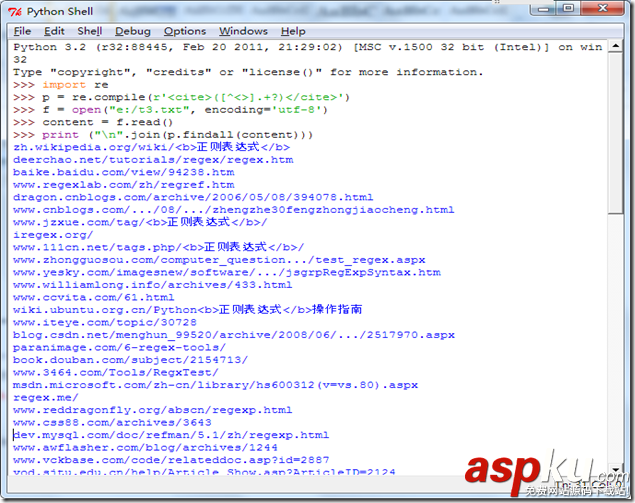The height and width of the screenshot is (503, 635).
Task: Click the www.reddragonfly.org/abscn/regexp.html line
Action: click(152, 411)
